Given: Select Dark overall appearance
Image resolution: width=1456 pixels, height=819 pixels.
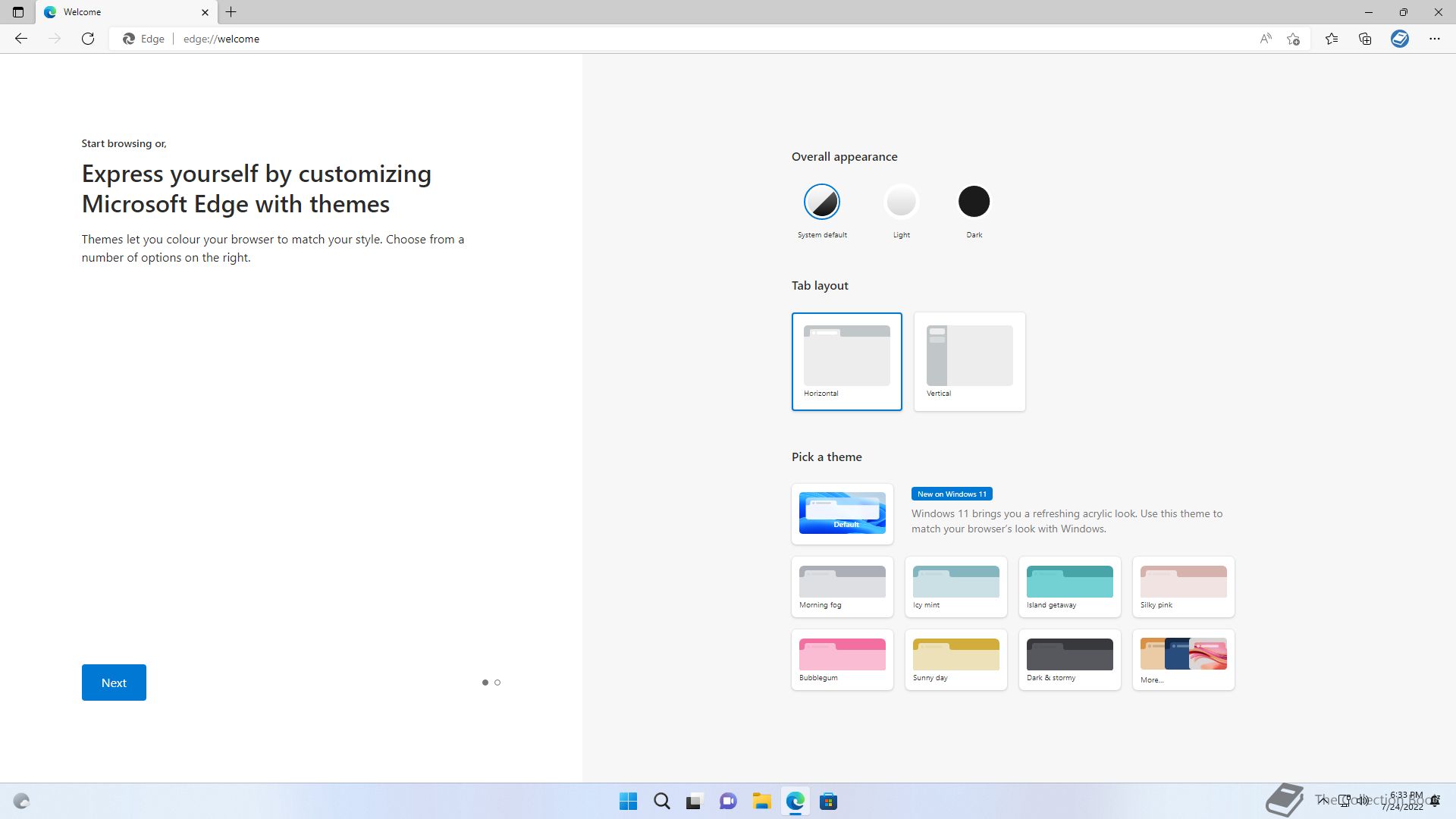Looking at the screenshot, I should pos(974,202).
